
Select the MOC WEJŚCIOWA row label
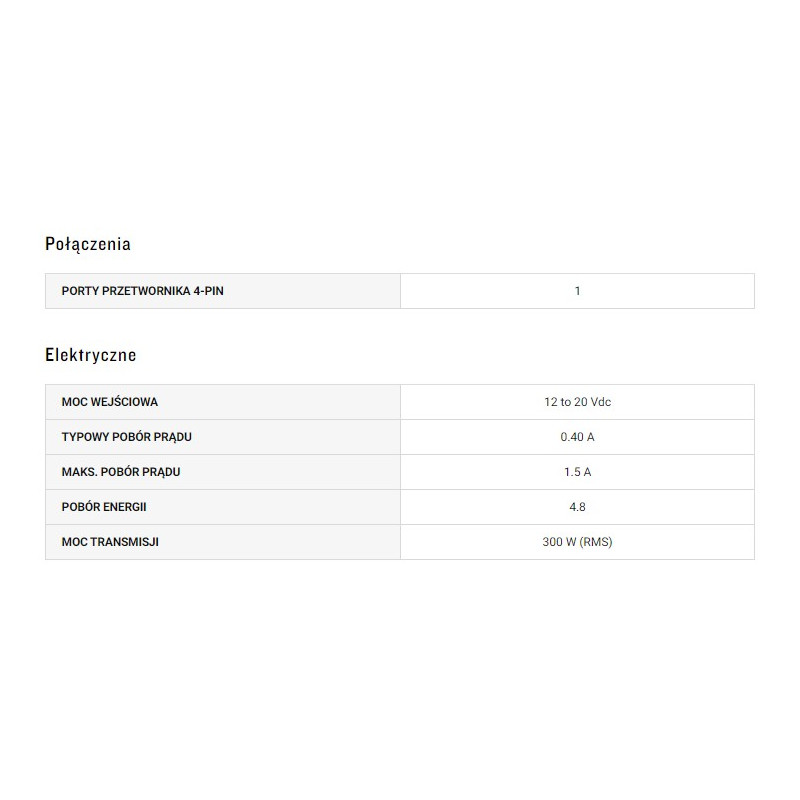click(110, 402)
